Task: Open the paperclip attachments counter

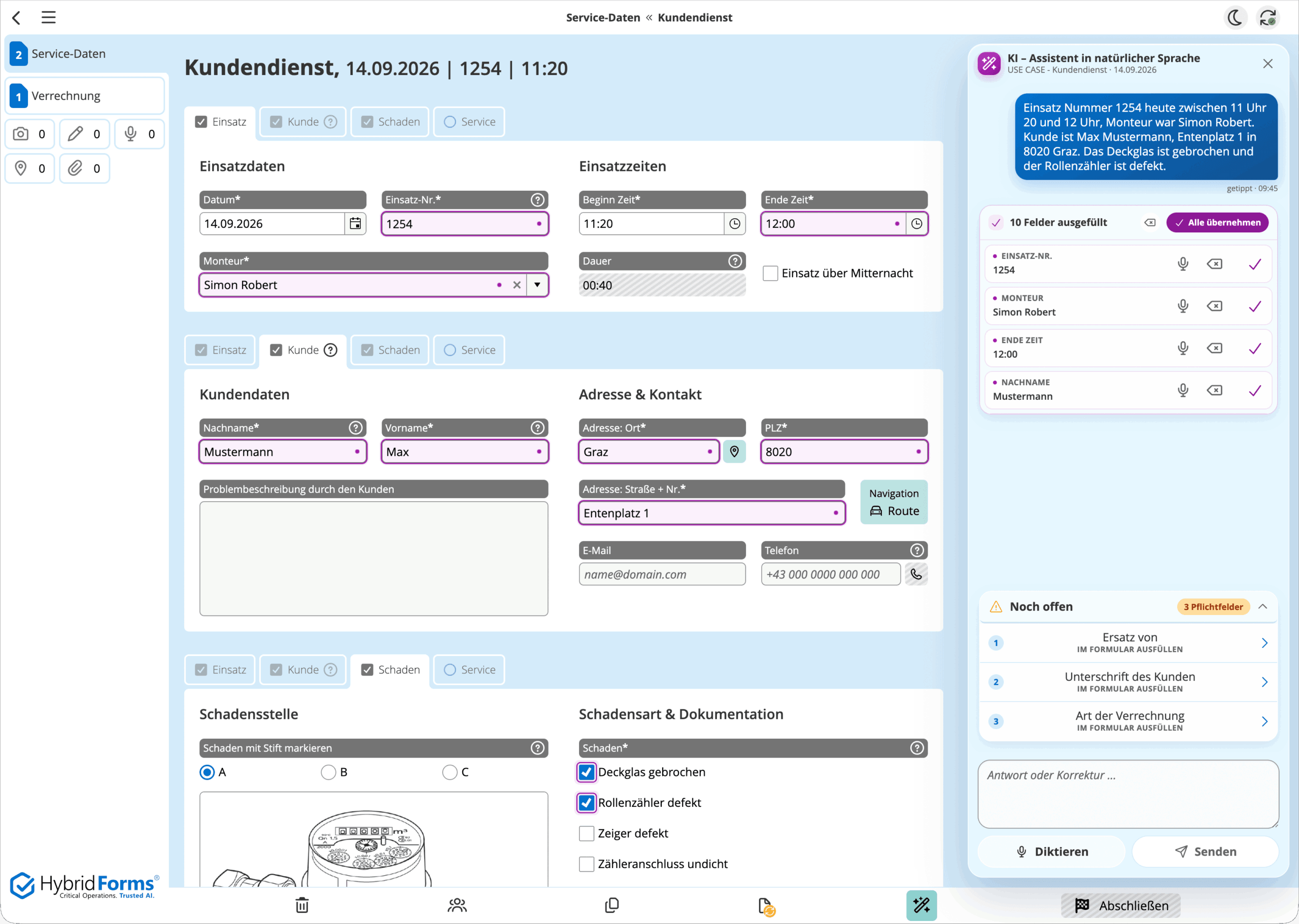Action: coord(84,168)
